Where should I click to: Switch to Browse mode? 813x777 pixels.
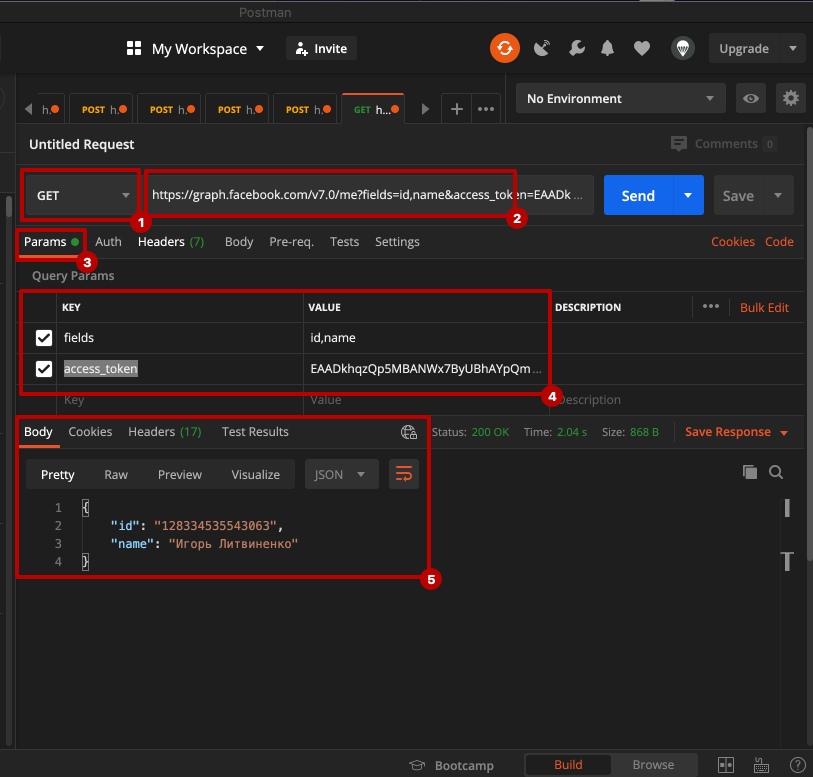coord(653,765)
